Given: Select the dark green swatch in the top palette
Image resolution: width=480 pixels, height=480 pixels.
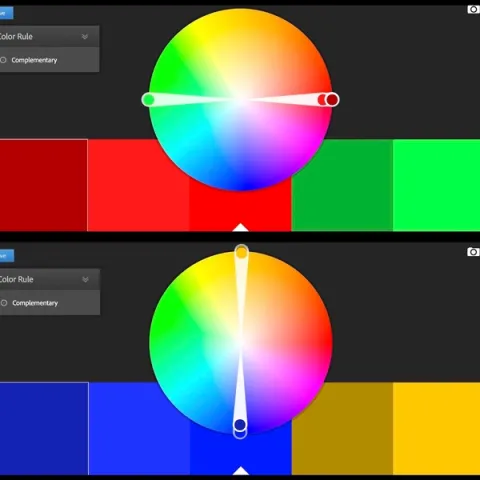Looking at the screenshot, I should coord(342,185).
